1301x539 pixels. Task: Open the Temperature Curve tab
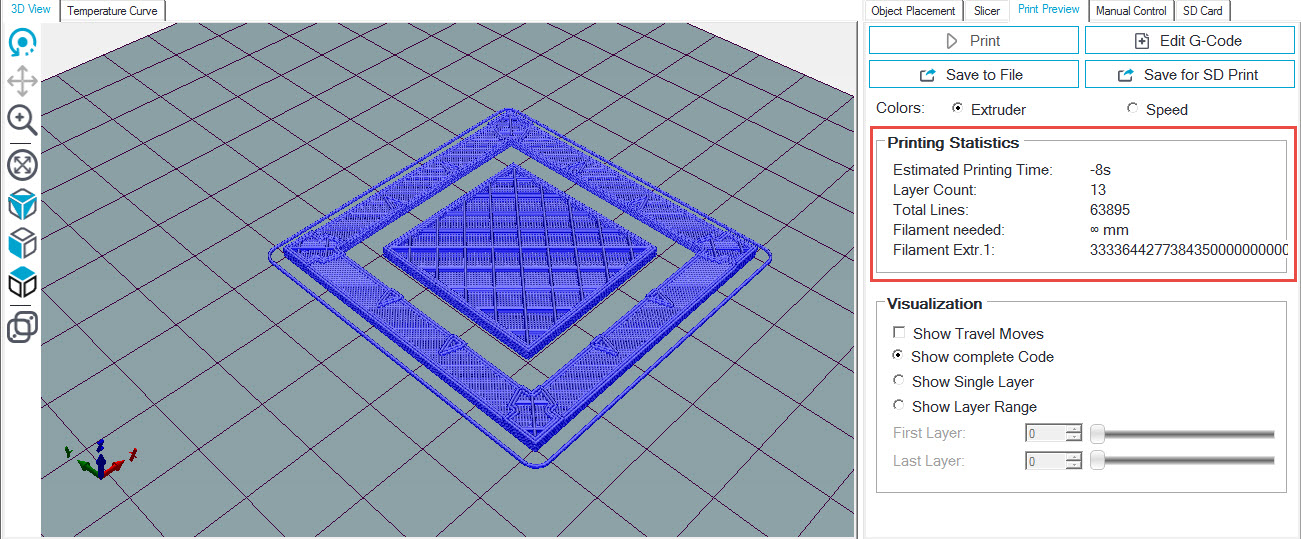click(x=112, y=11)
